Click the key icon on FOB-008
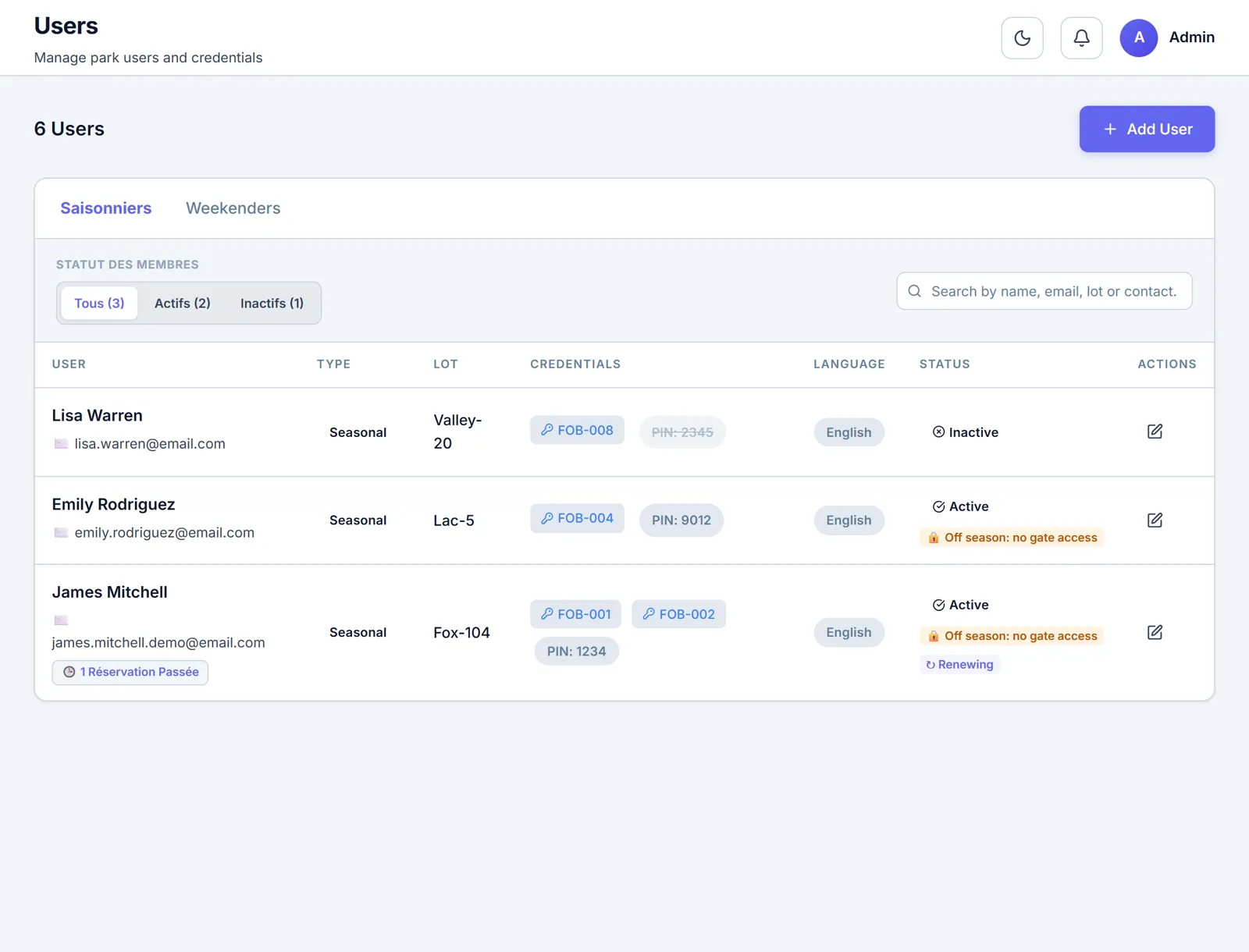 click(x=547, y=430)
